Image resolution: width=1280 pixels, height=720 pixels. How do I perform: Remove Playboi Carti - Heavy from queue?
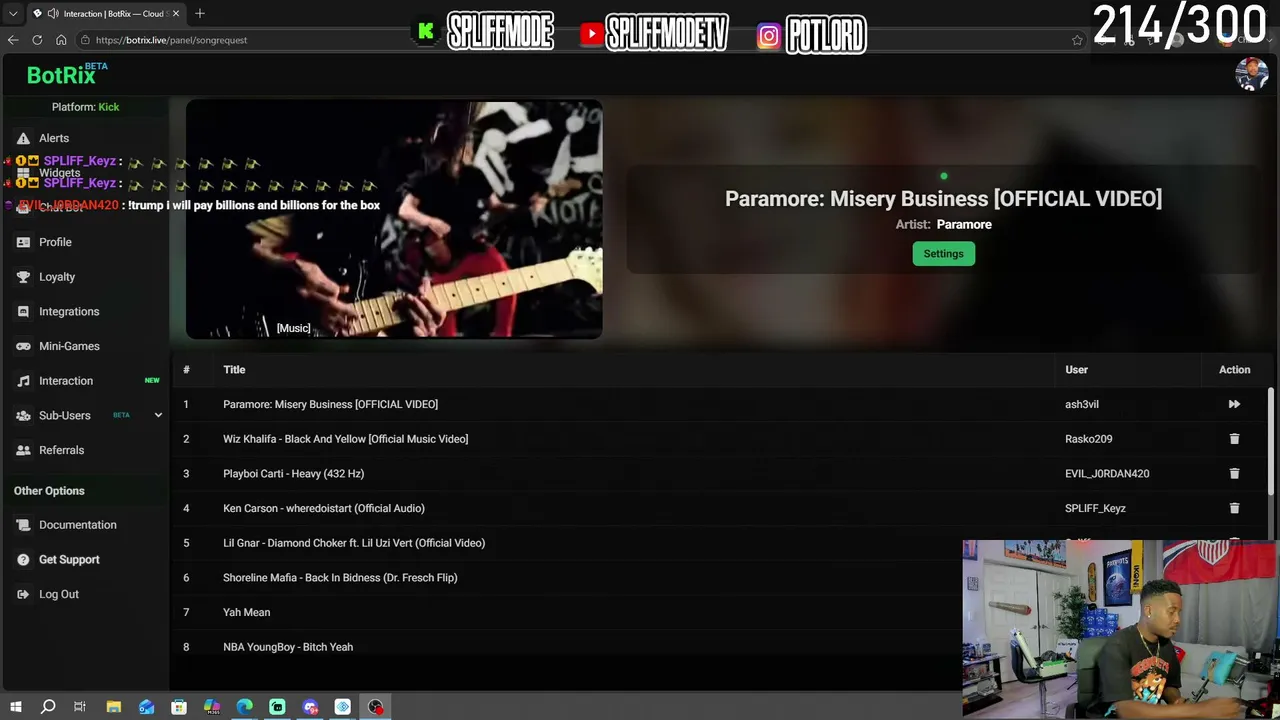click(1234, 473)
